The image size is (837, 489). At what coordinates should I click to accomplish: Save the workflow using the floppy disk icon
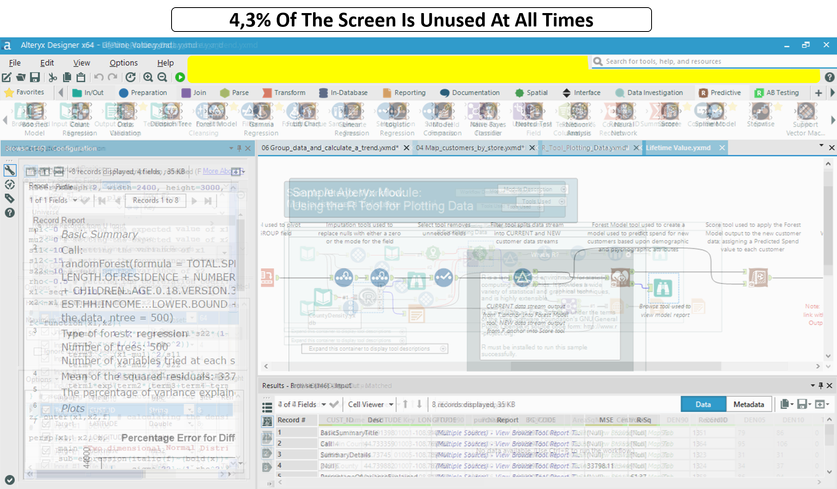35,77
